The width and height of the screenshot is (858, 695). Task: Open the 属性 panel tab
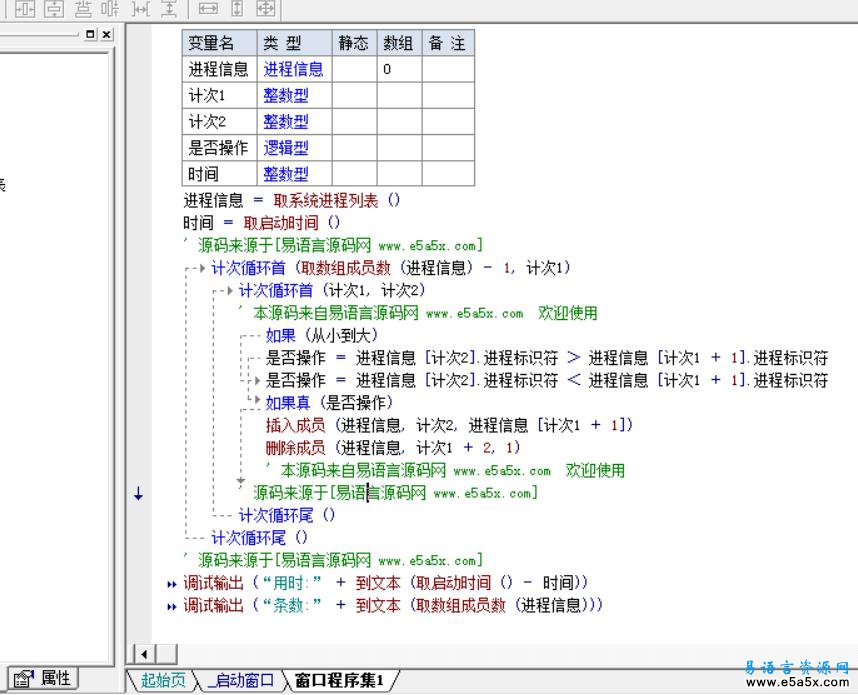(x=43, y=679)
